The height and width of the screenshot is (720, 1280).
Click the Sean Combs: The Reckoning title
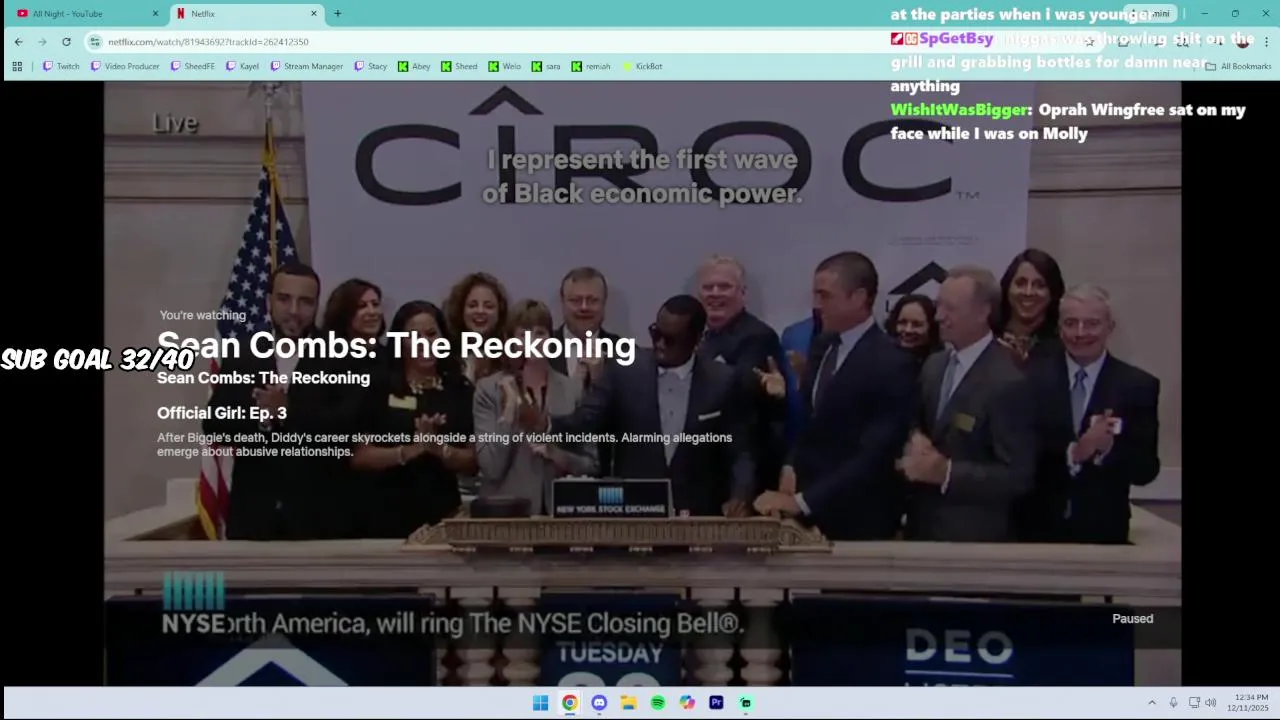396,345
